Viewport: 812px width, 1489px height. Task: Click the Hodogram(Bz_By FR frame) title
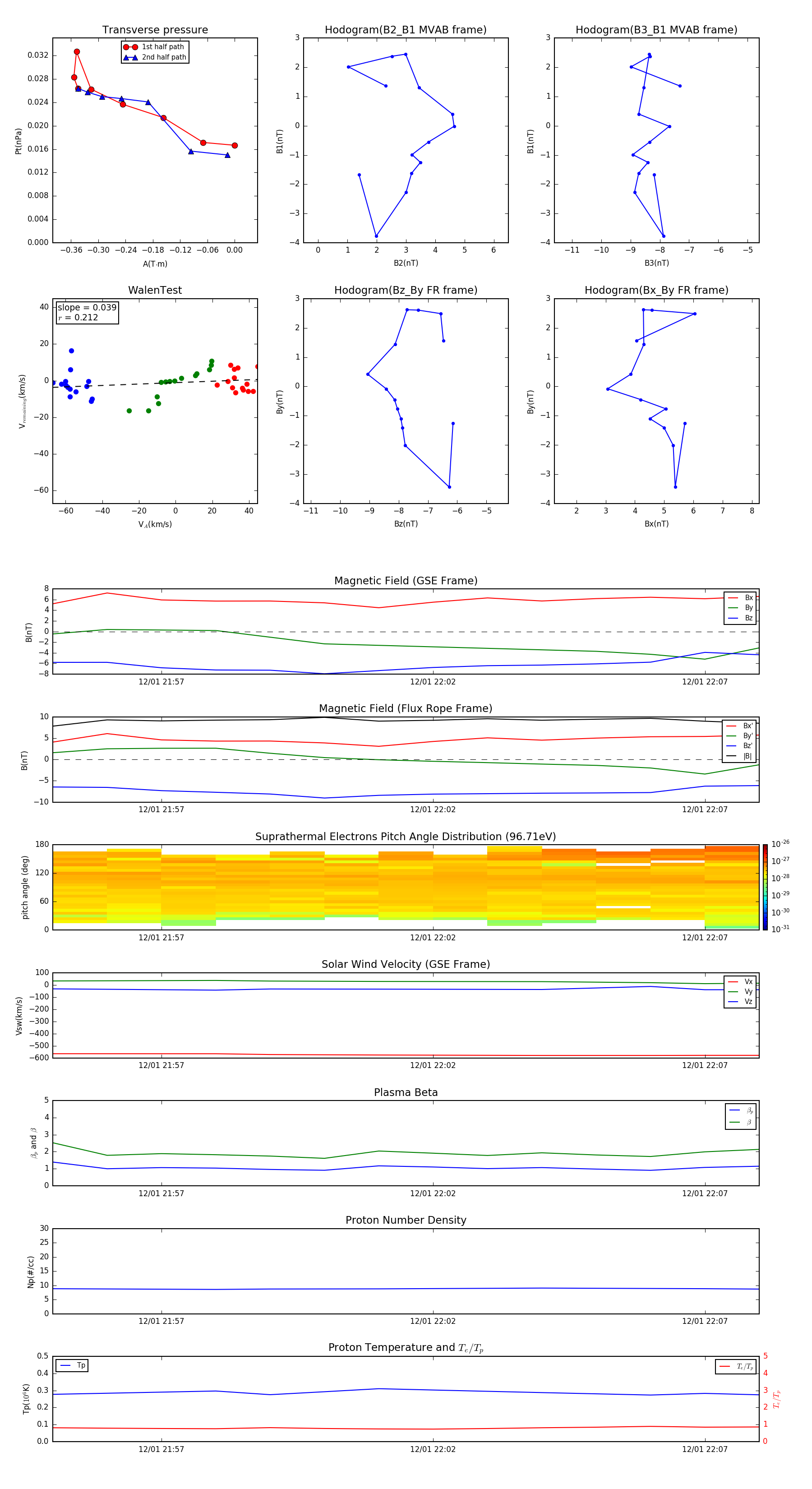tap(406, 290)
